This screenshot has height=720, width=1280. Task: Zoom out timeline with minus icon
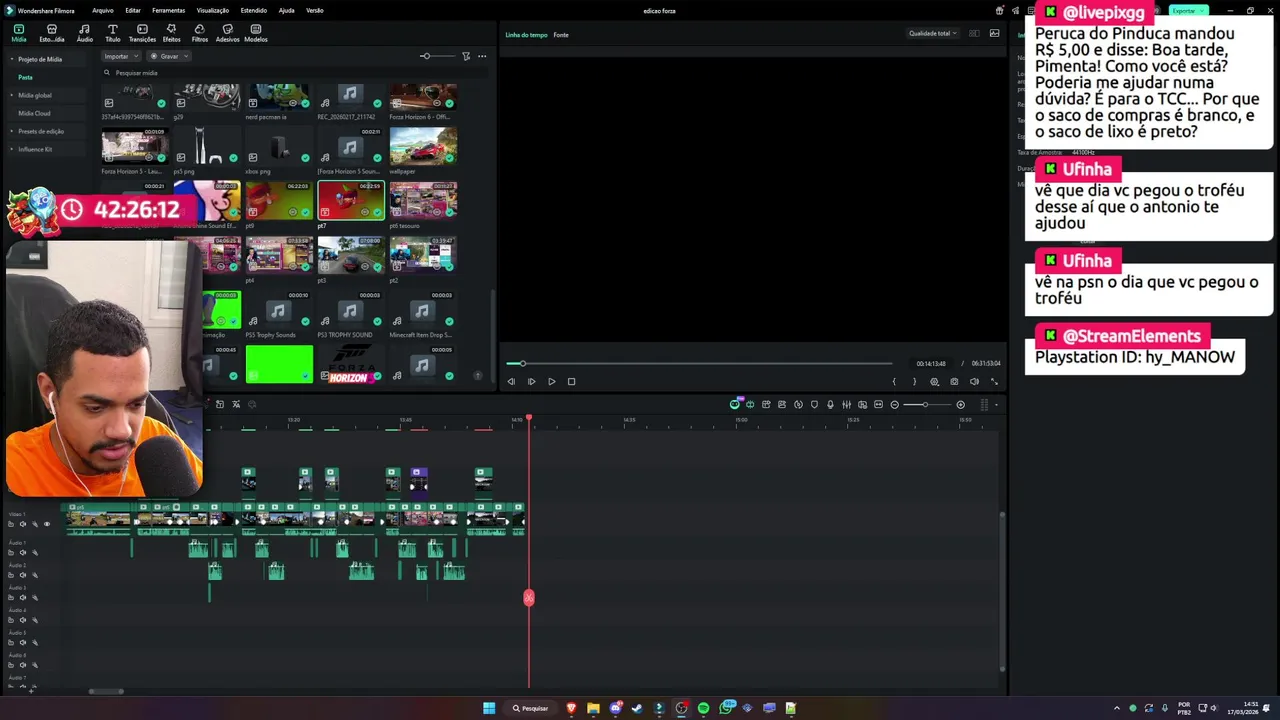(895, 404)
